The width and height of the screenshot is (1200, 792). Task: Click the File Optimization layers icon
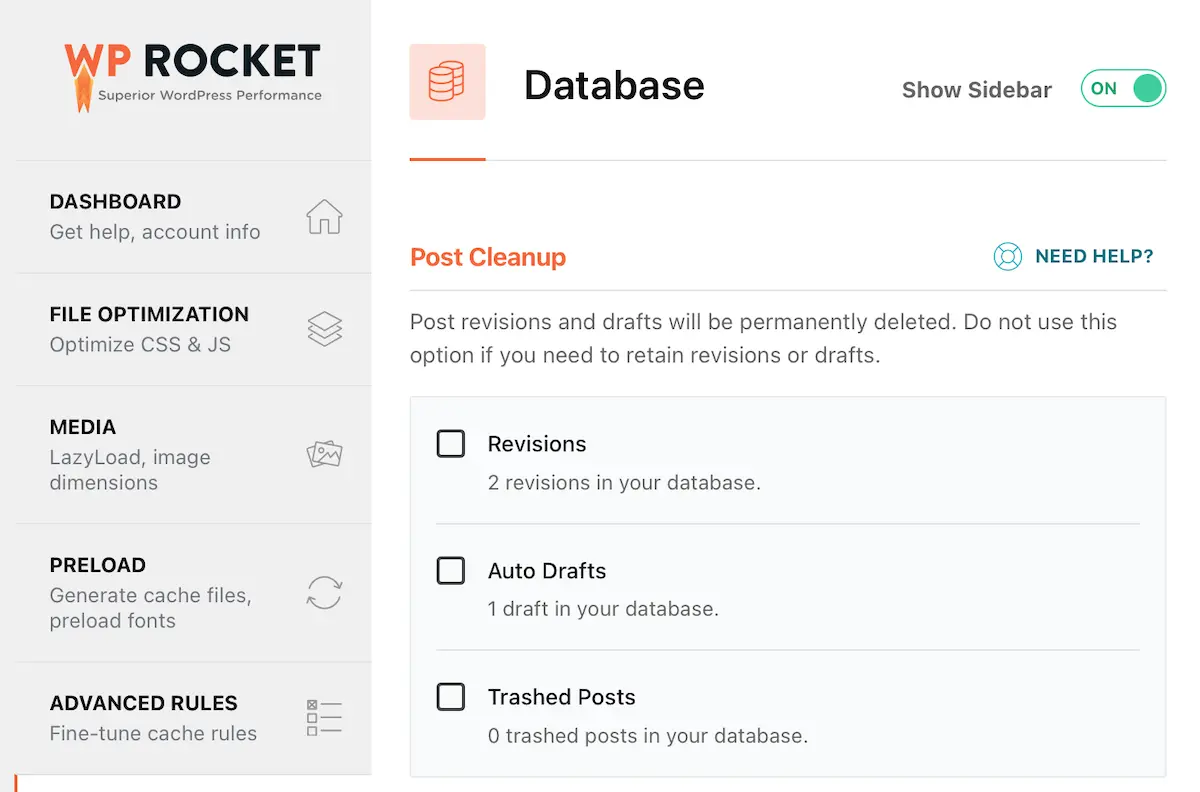[x=324, y=329]
